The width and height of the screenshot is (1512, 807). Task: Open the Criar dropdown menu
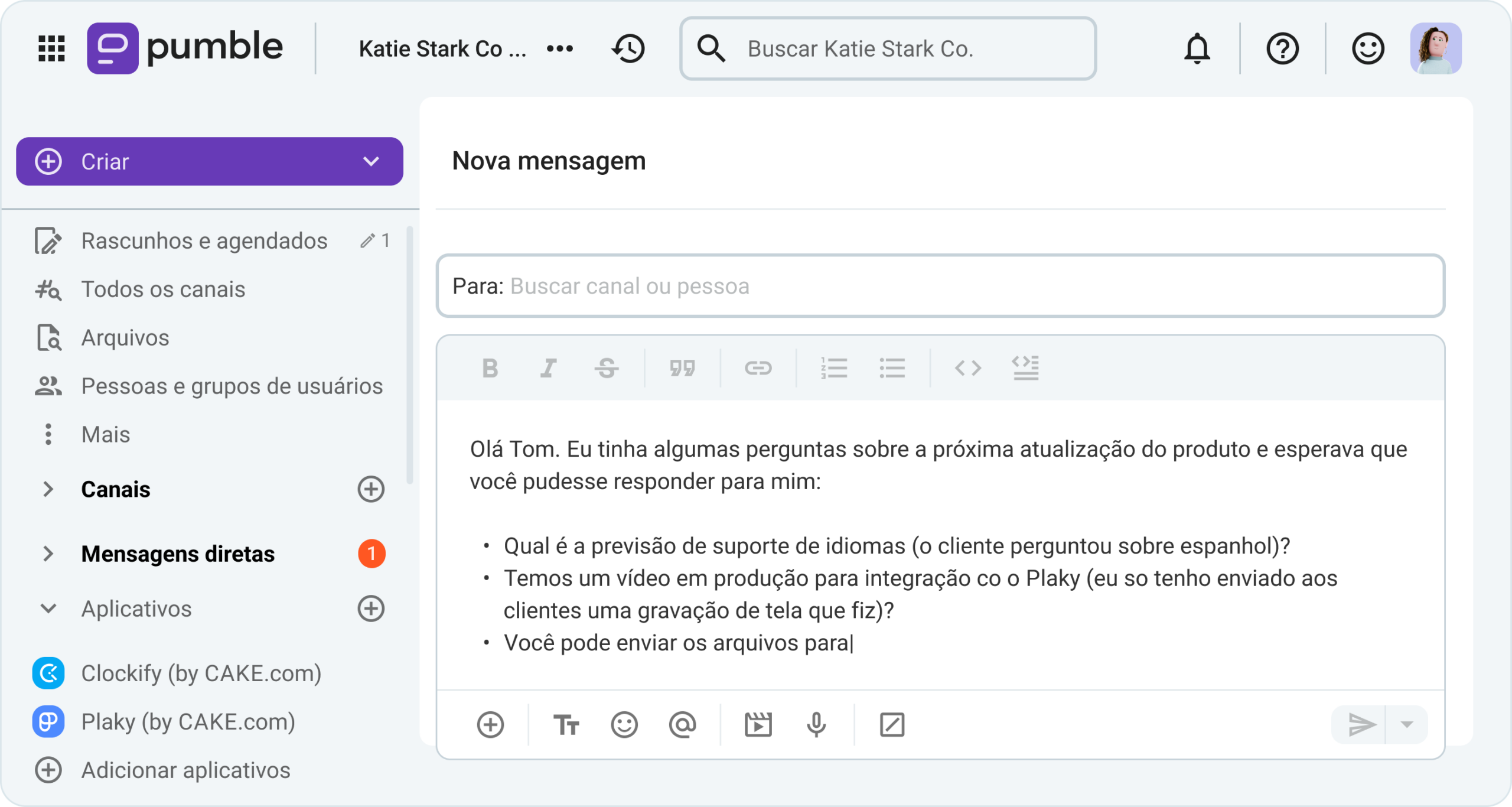click(x=370, y=161)
